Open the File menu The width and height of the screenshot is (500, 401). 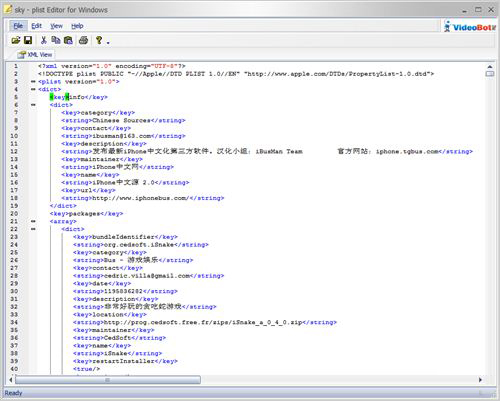pyautogui.click(x=18, y=26)
